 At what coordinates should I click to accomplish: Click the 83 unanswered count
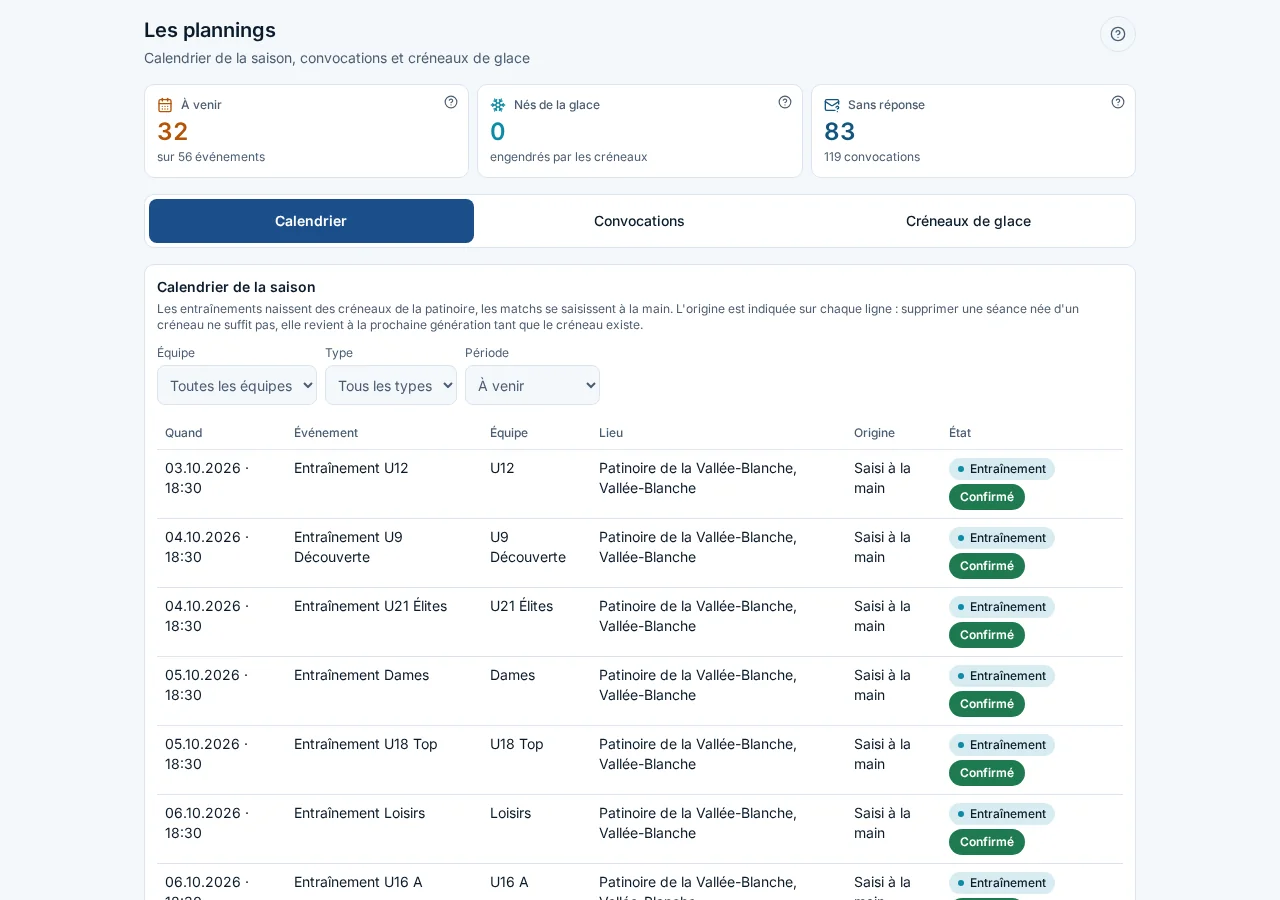(840, 131)
